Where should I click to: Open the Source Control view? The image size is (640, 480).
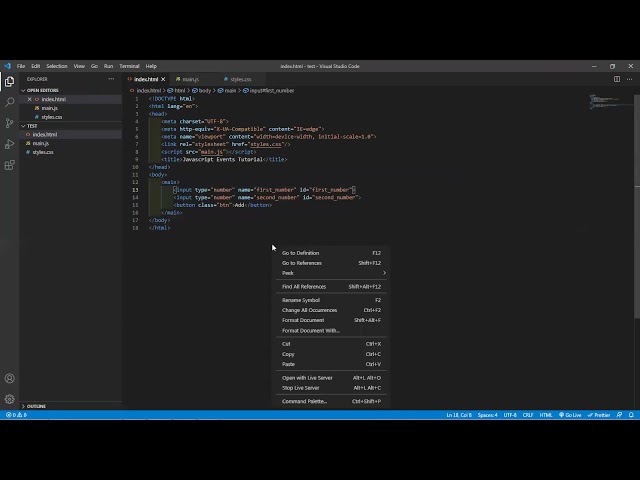(9, 123)
